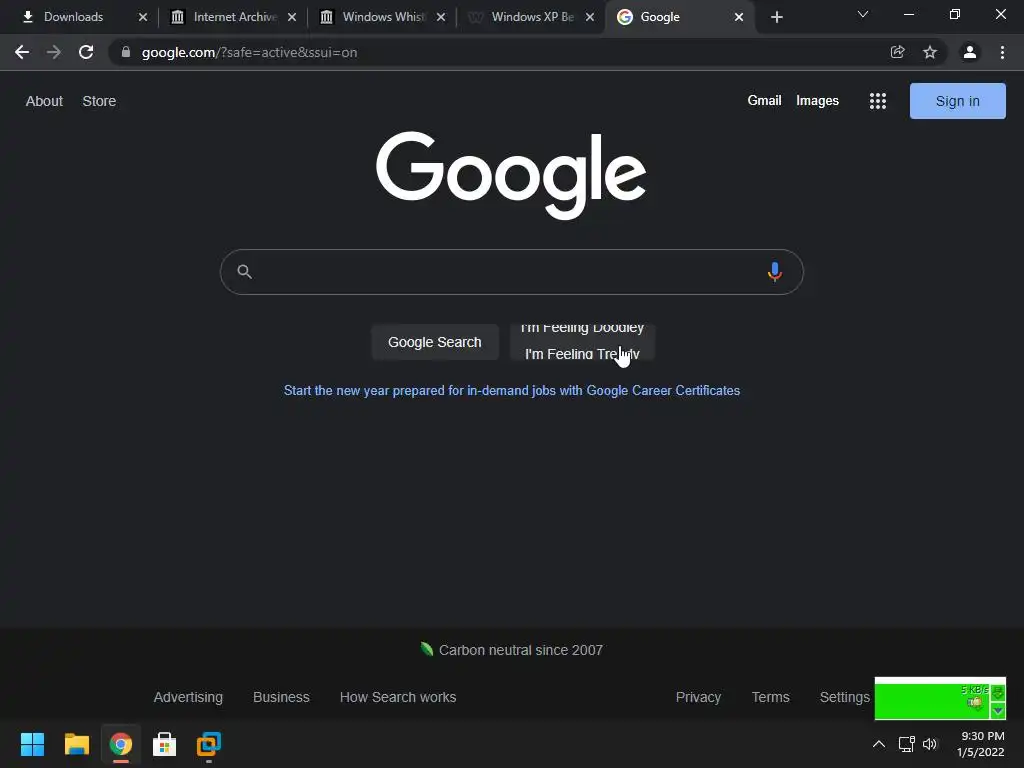Bookmark this tab with the star
The width and height of the screenshot is (1024, 768).
pyautogui.click(x=930, y=52)
